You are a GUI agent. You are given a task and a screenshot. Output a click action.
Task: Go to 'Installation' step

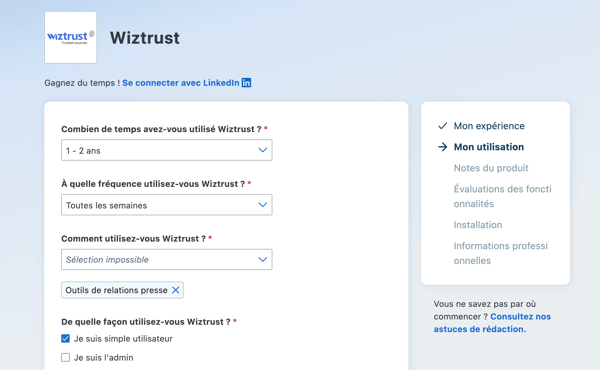[x=478, y=225]
